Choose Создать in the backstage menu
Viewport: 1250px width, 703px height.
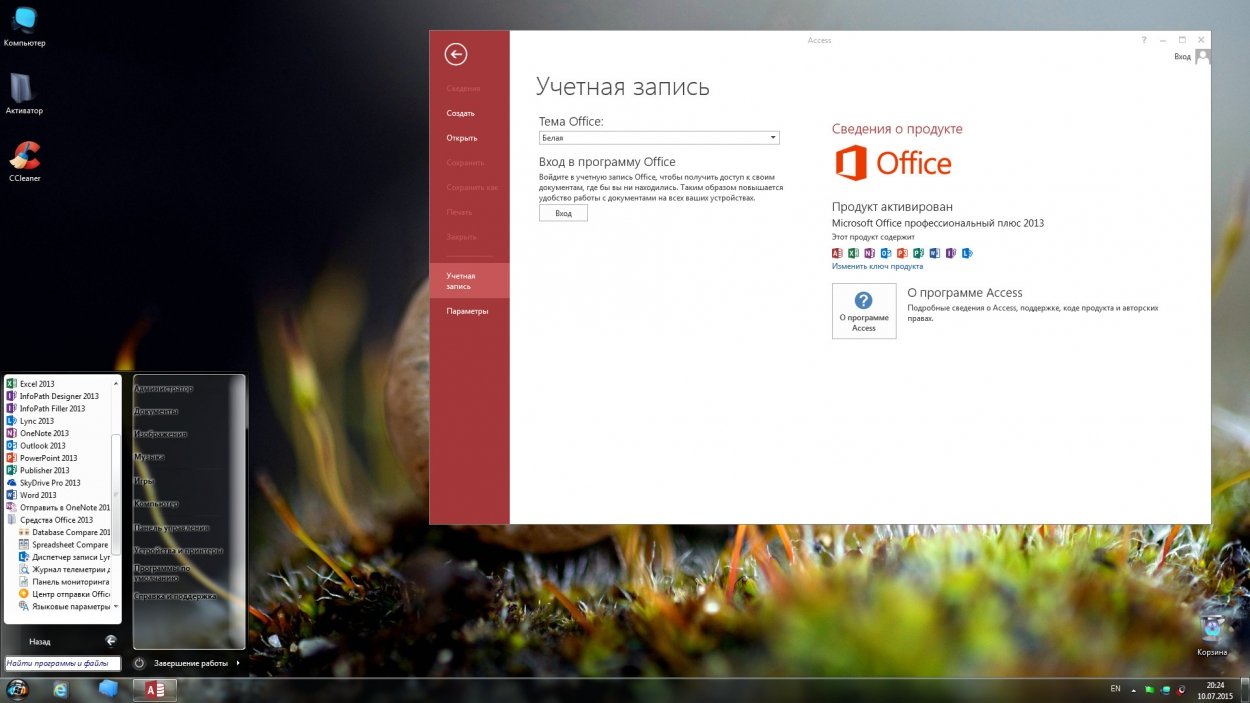460,113
